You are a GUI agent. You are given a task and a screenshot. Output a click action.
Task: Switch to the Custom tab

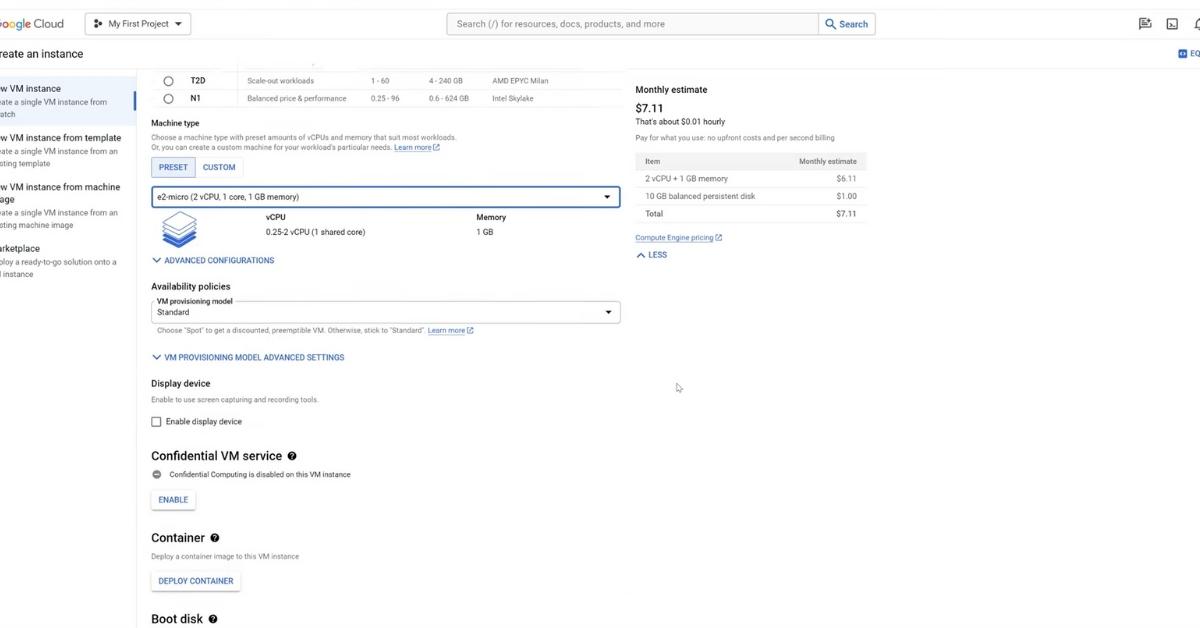pos(219,168)
